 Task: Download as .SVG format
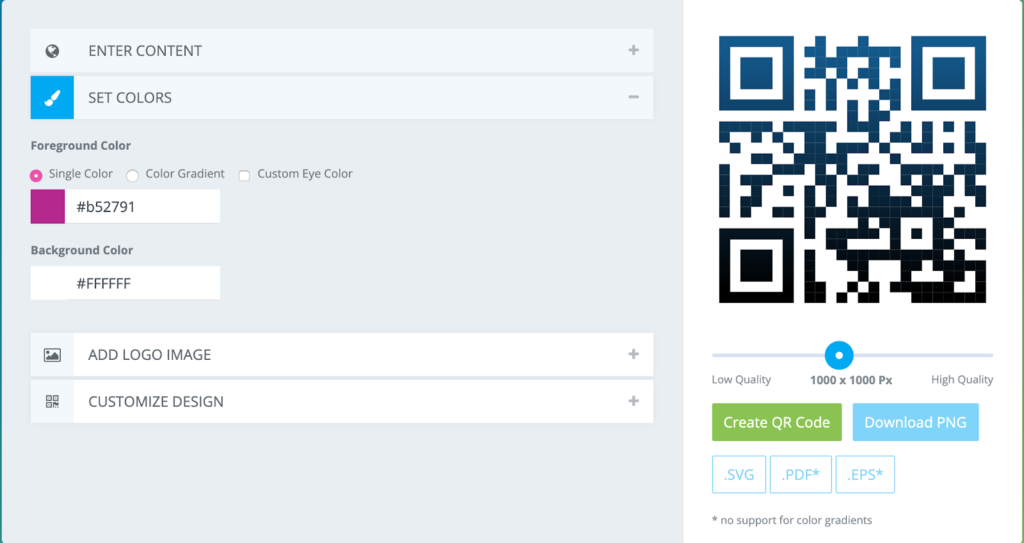tap(739, 474)
